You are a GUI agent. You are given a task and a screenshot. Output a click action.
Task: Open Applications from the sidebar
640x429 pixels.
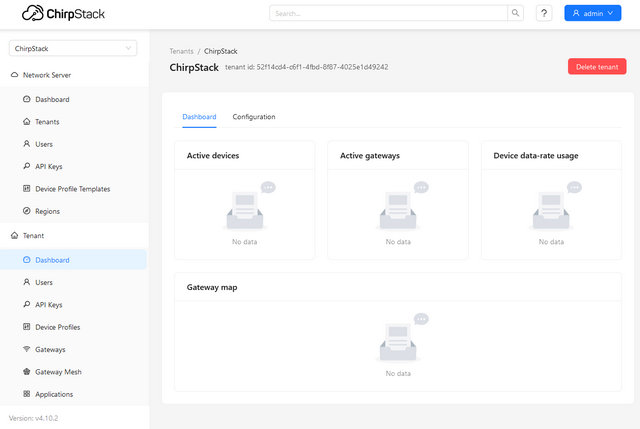coord(56,394)
